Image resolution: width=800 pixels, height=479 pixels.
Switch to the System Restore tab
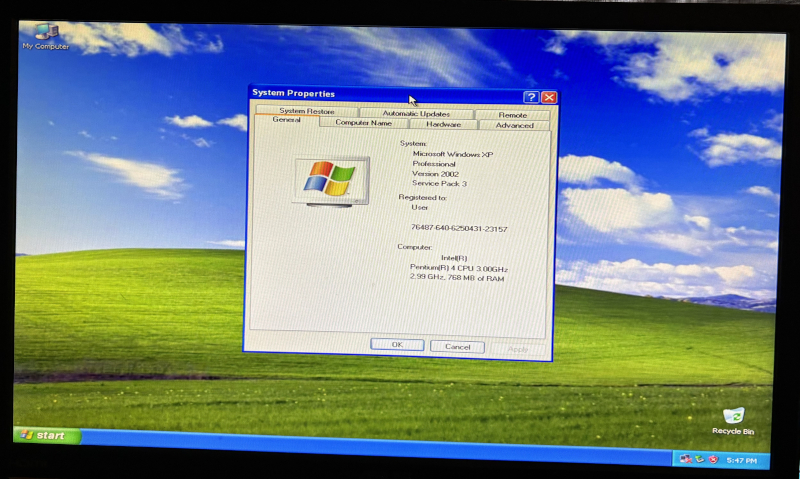tap(306, 111)
